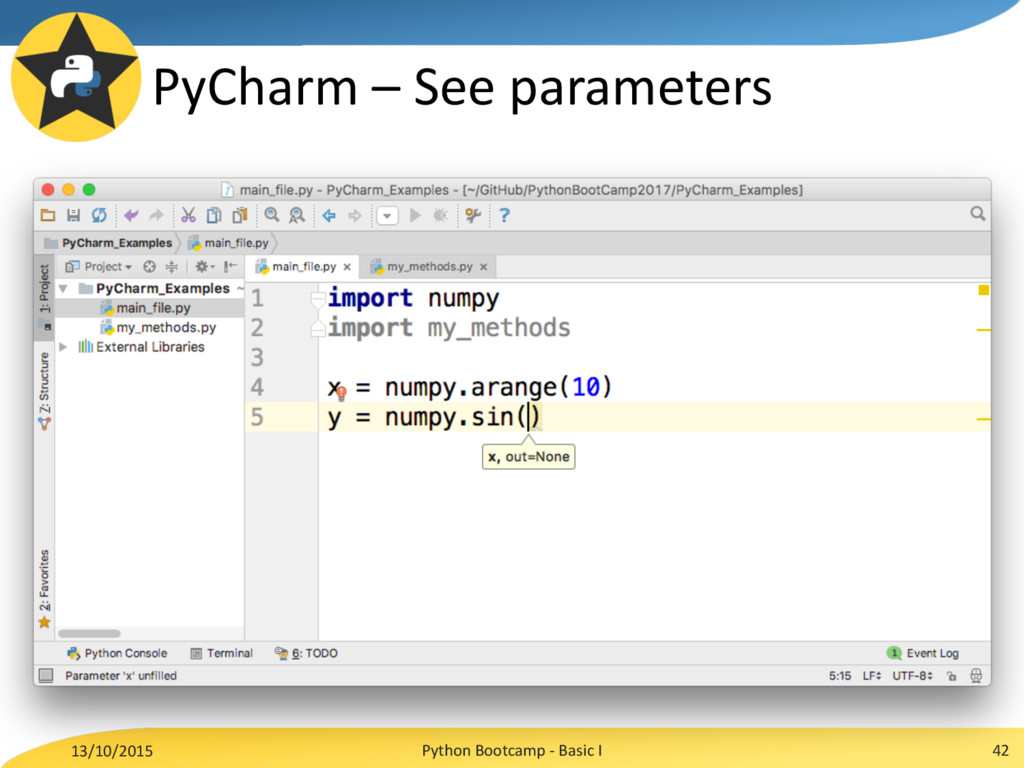Click the grey Redo arrow
This screenshot has width=1024, height=768.
pos(156,215)
